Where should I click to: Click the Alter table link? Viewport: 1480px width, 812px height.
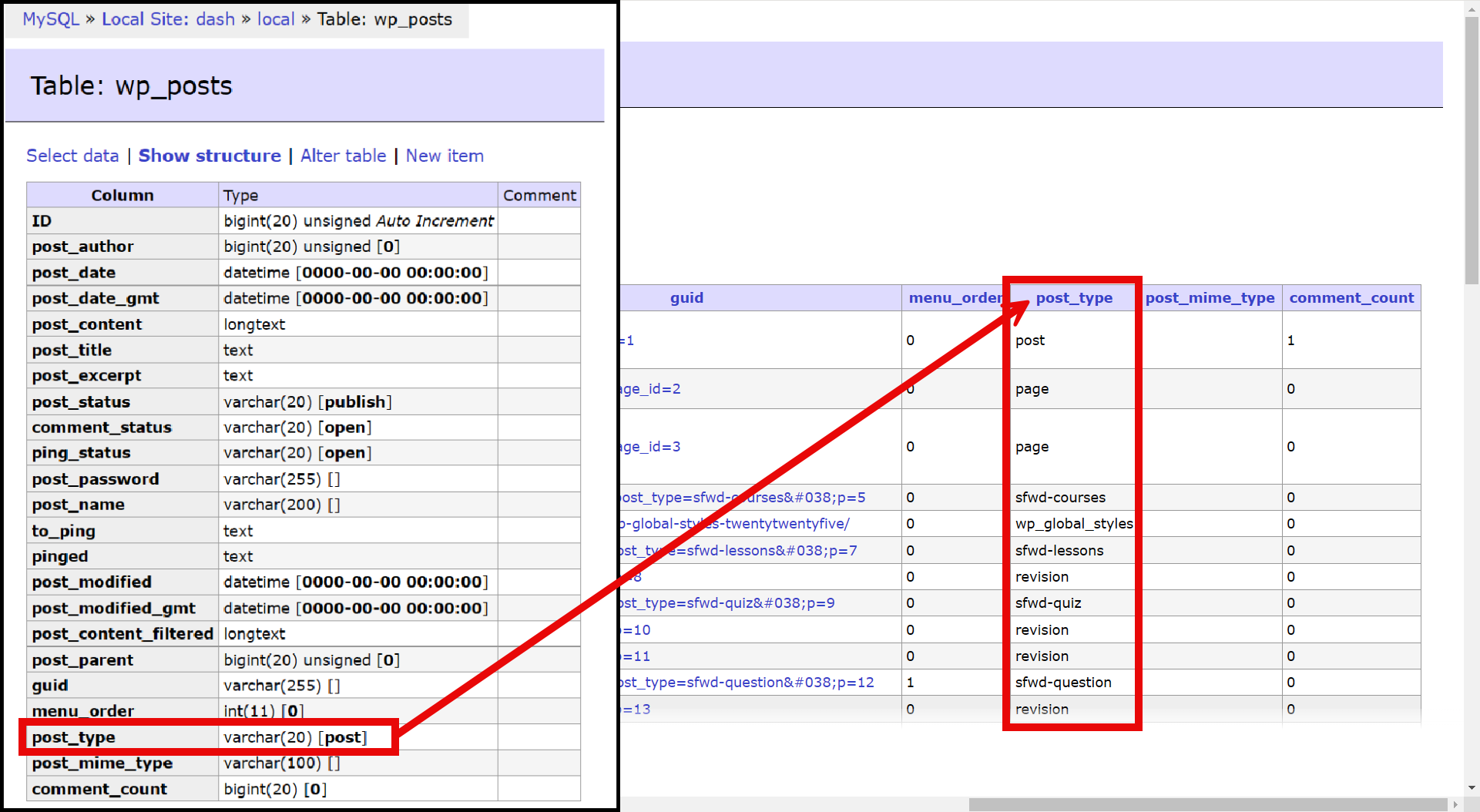coord(343,156)
